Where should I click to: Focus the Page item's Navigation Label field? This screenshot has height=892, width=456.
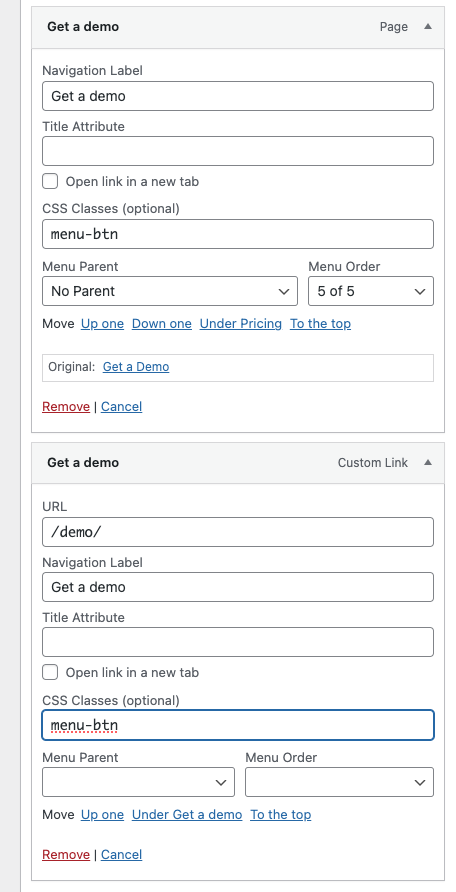pyautogui.click(x=238, y=96)
